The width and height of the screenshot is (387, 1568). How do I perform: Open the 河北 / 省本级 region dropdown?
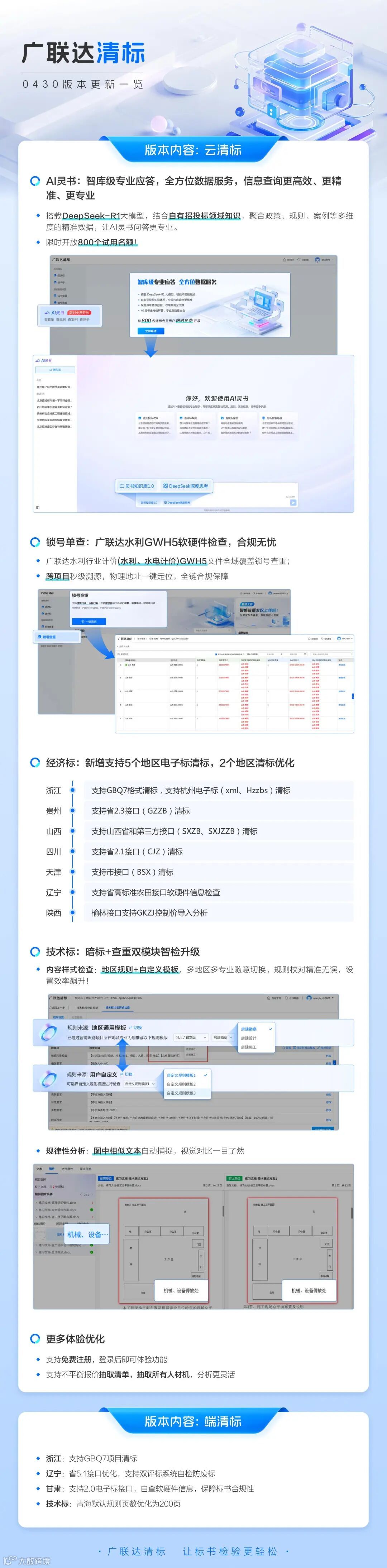[191, 1037]
